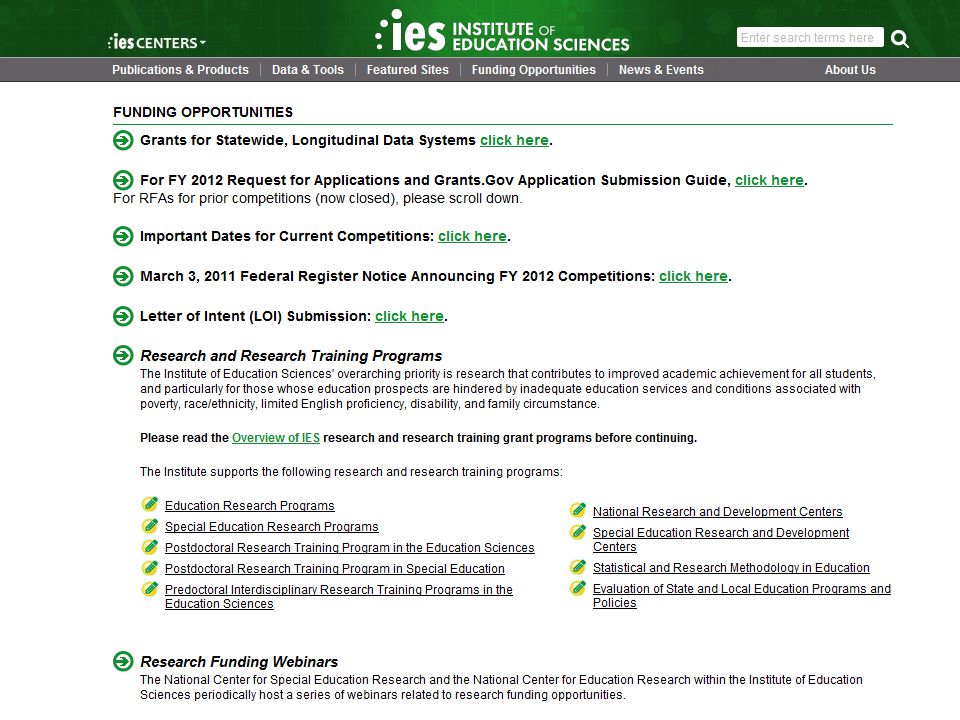This screenshot has height=720, width=960.
Task: Click the Research and Research Training Programs heading
Action: point(291,356)
